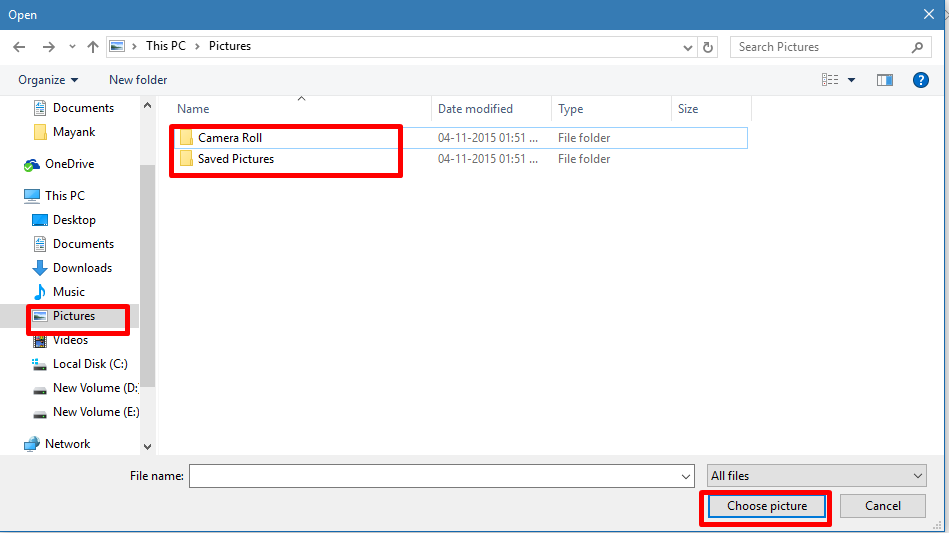
Task: Select Pictures in the navigation pane
Action: click(73, 316)
